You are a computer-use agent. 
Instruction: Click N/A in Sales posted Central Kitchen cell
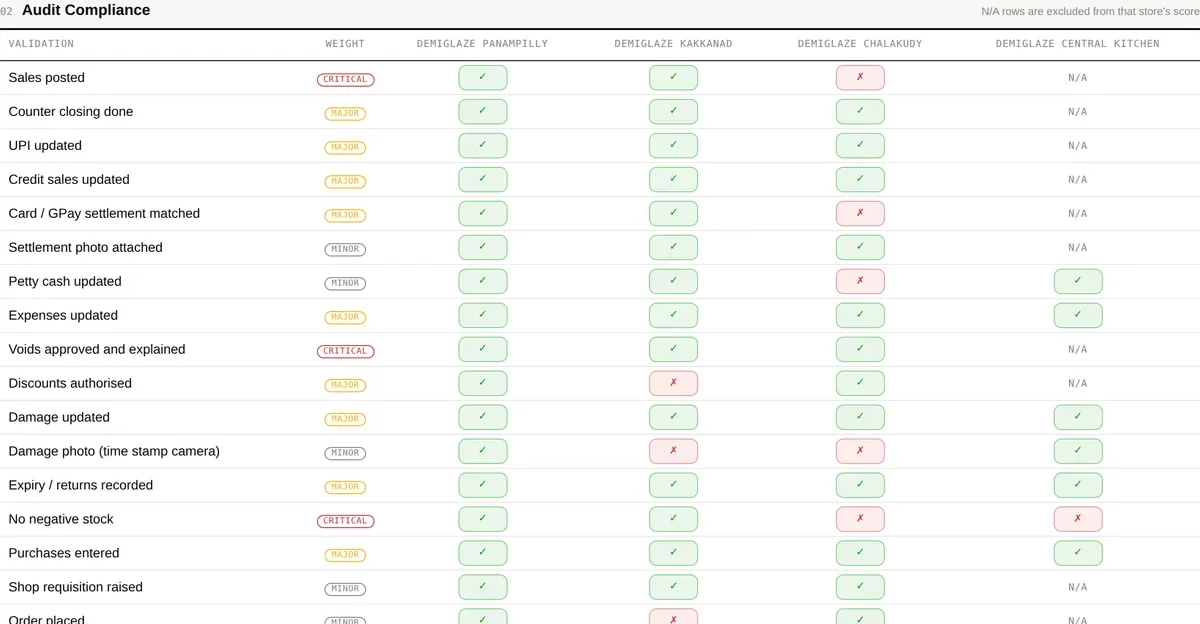(1078, 79)
